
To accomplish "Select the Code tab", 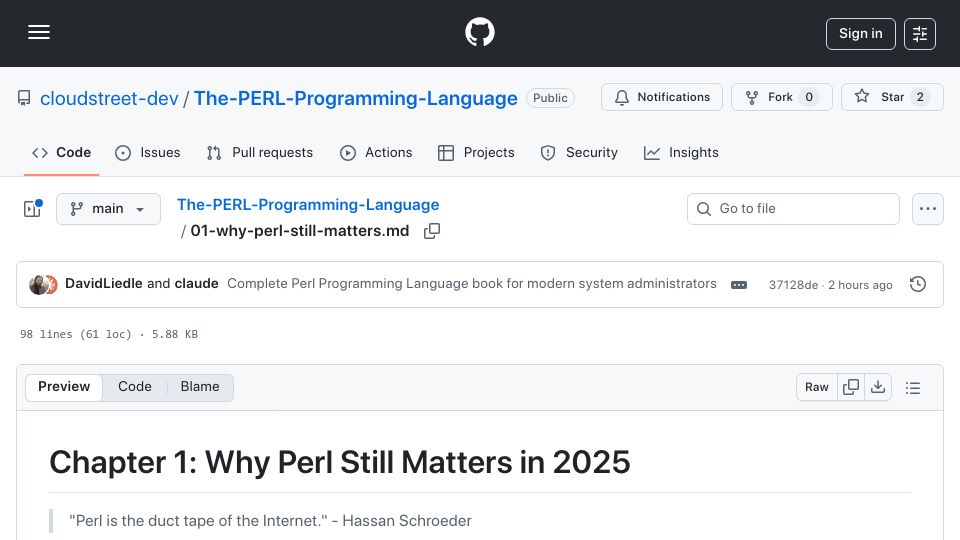I will pos(61,152).
